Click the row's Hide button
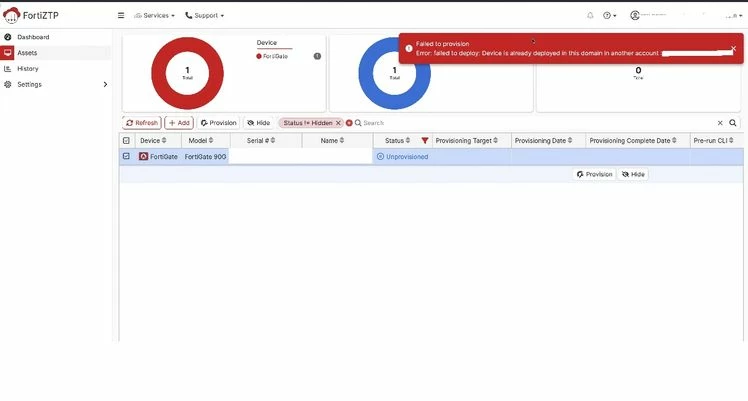This screenshot has width=748, height=401. 633,174
